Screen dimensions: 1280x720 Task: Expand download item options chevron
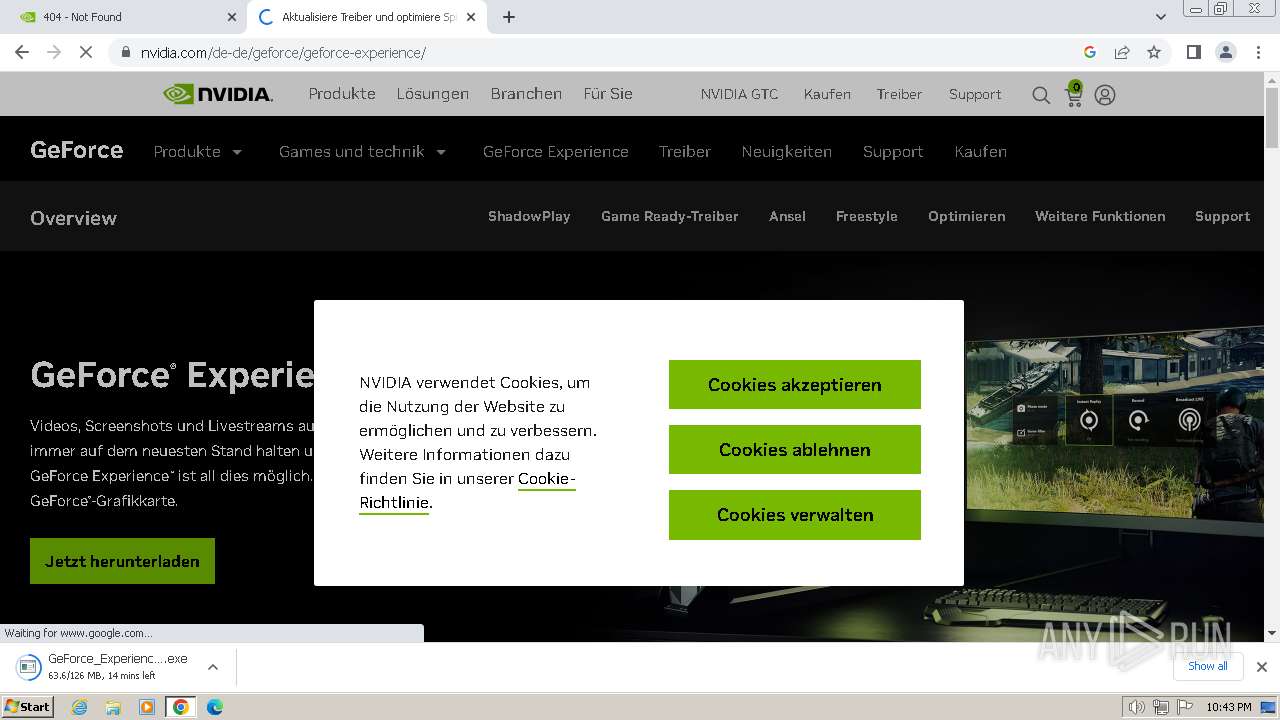tap(212, 667)
